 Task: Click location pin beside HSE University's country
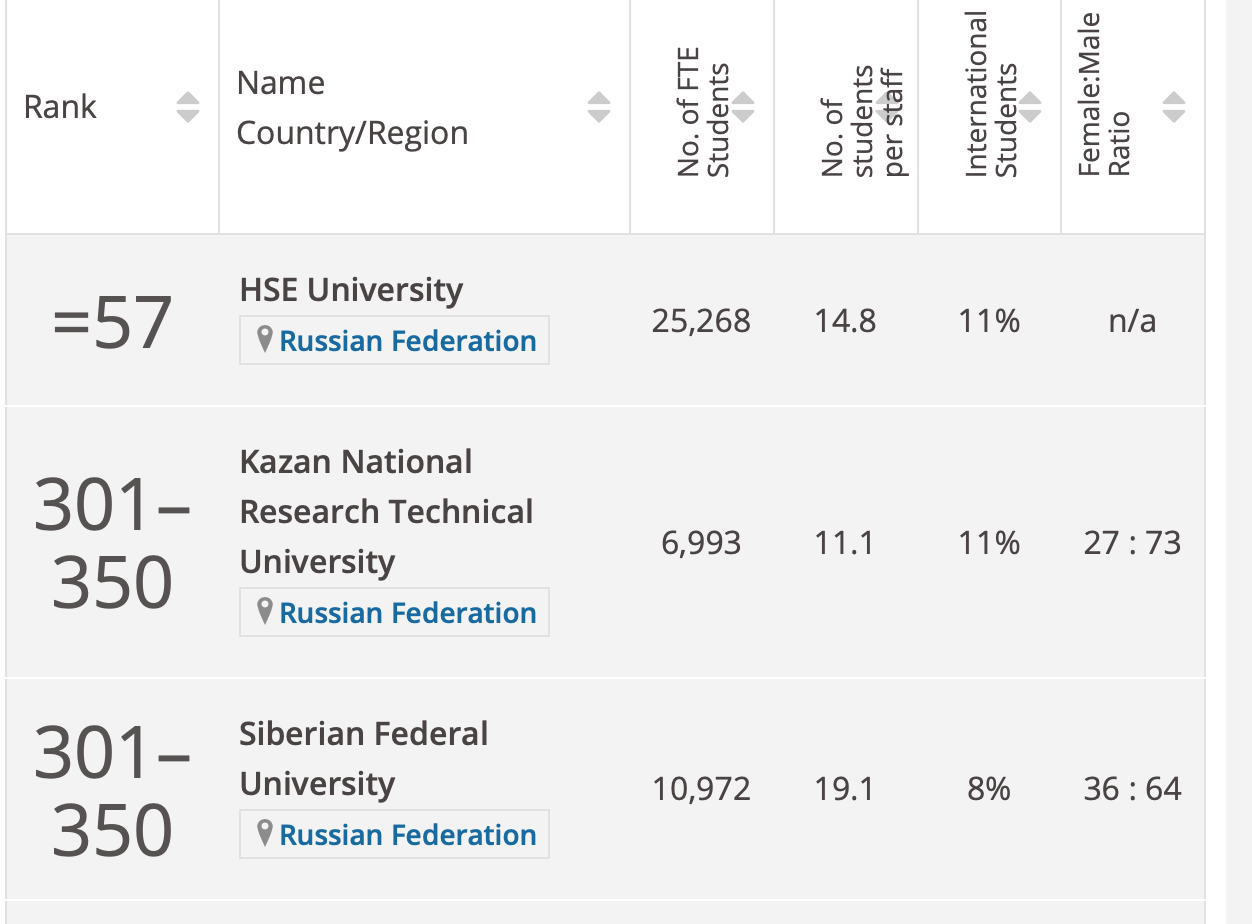tap(264, 340)
